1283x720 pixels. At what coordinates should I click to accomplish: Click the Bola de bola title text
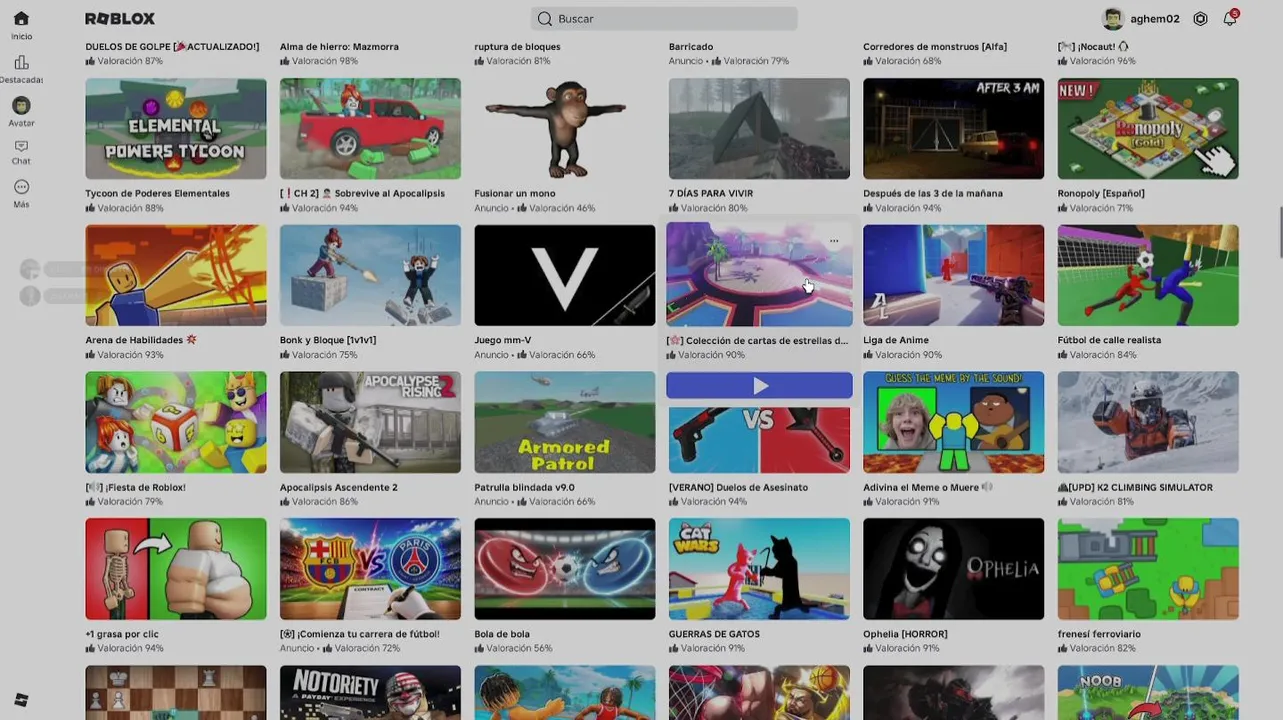pyautogui.click(x=503, y=635)
